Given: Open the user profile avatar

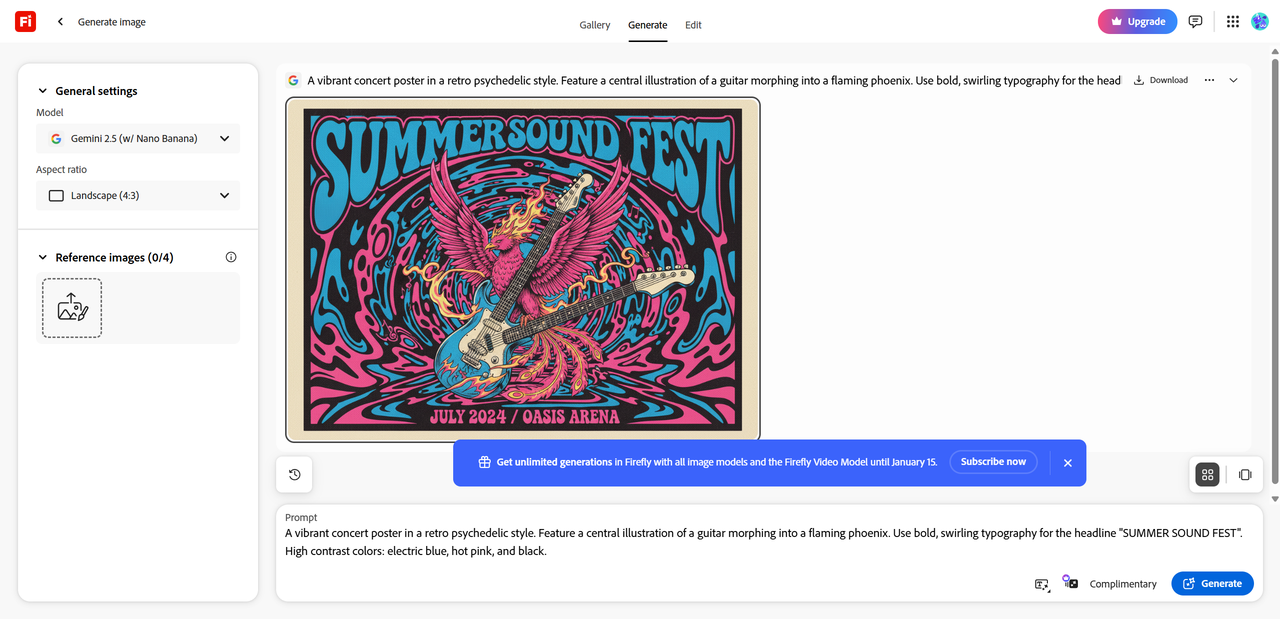Looking at the screenshot, I should (1260, 21).
